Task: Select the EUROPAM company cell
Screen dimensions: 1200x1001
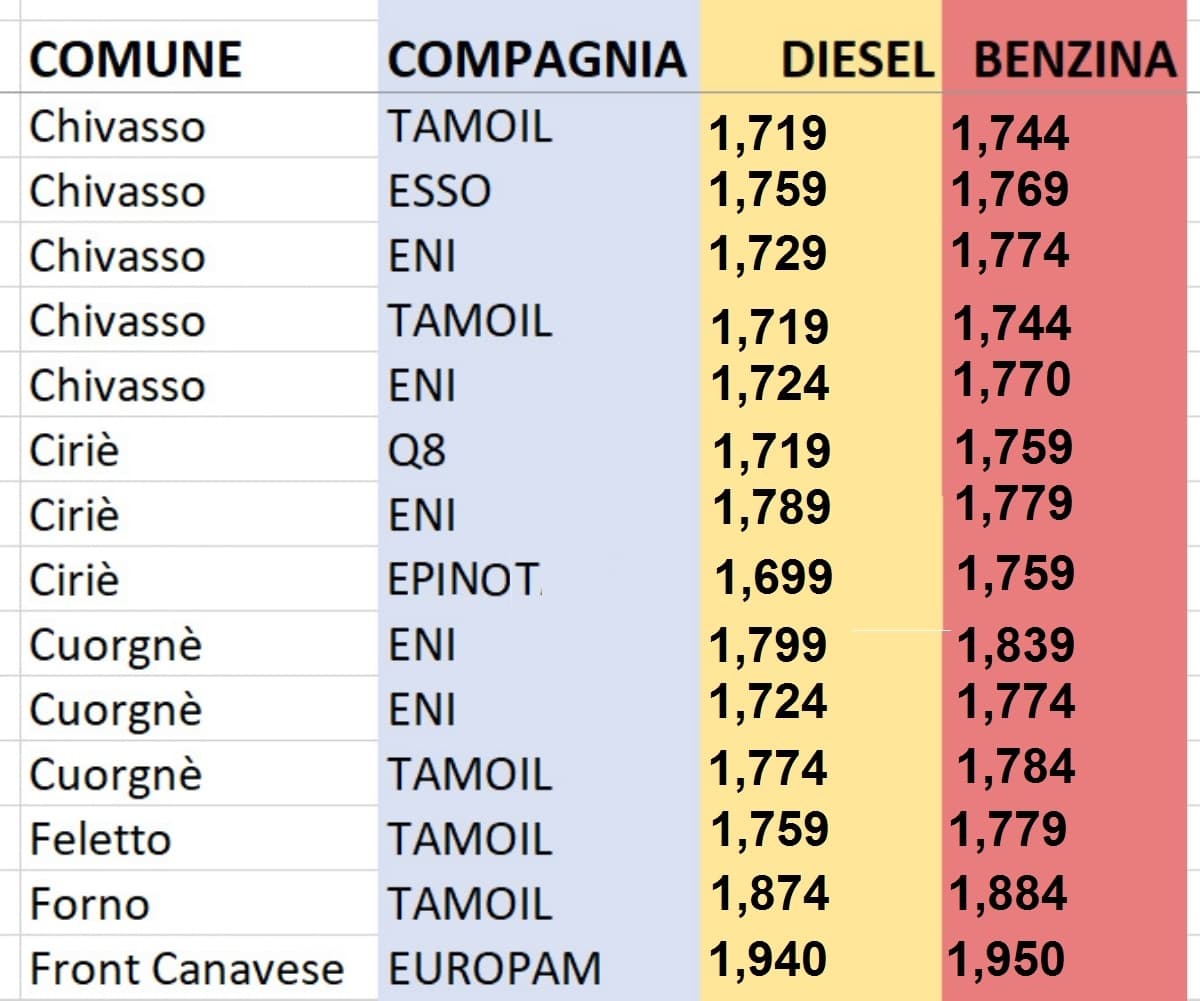Action: 494,969
